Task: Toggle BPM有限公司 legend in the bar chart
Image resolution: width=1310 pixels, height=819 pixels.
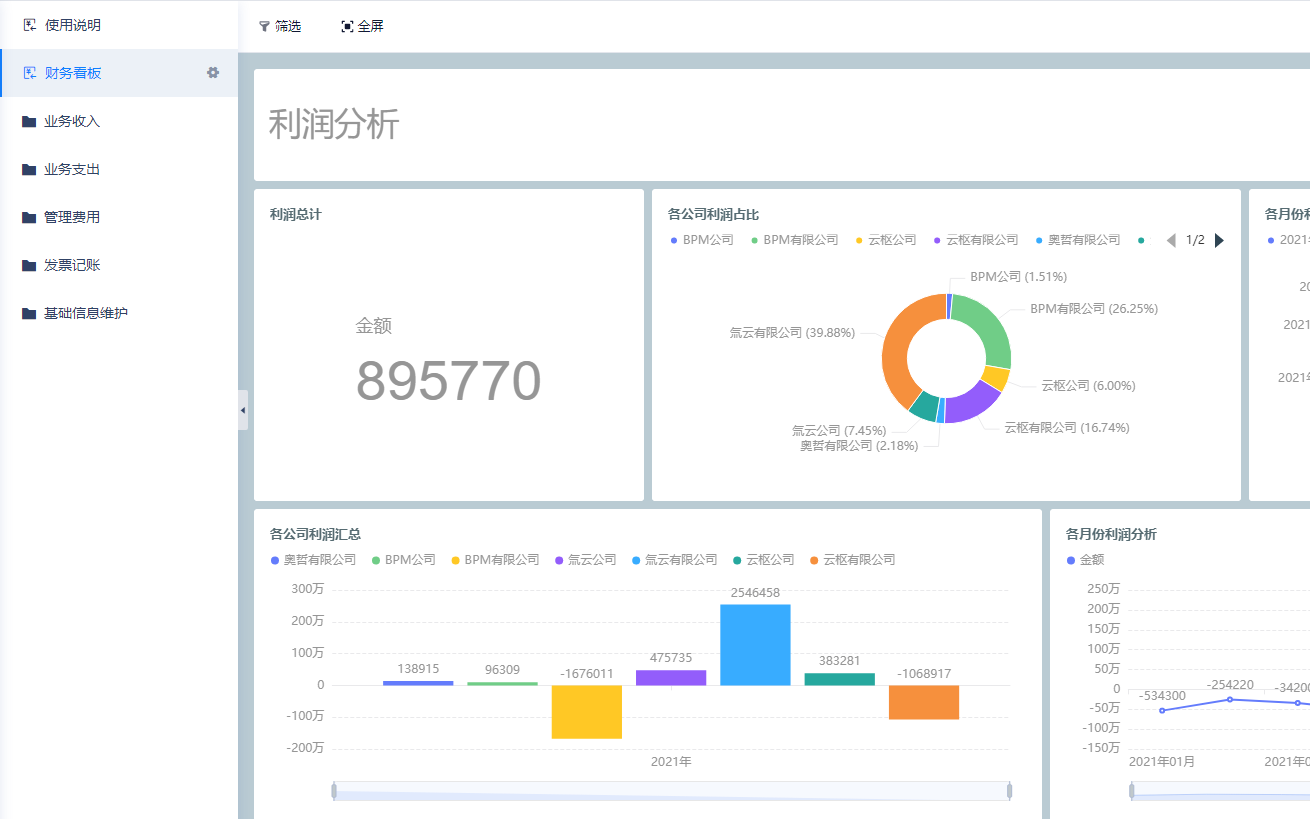Action: coord(495,560)
